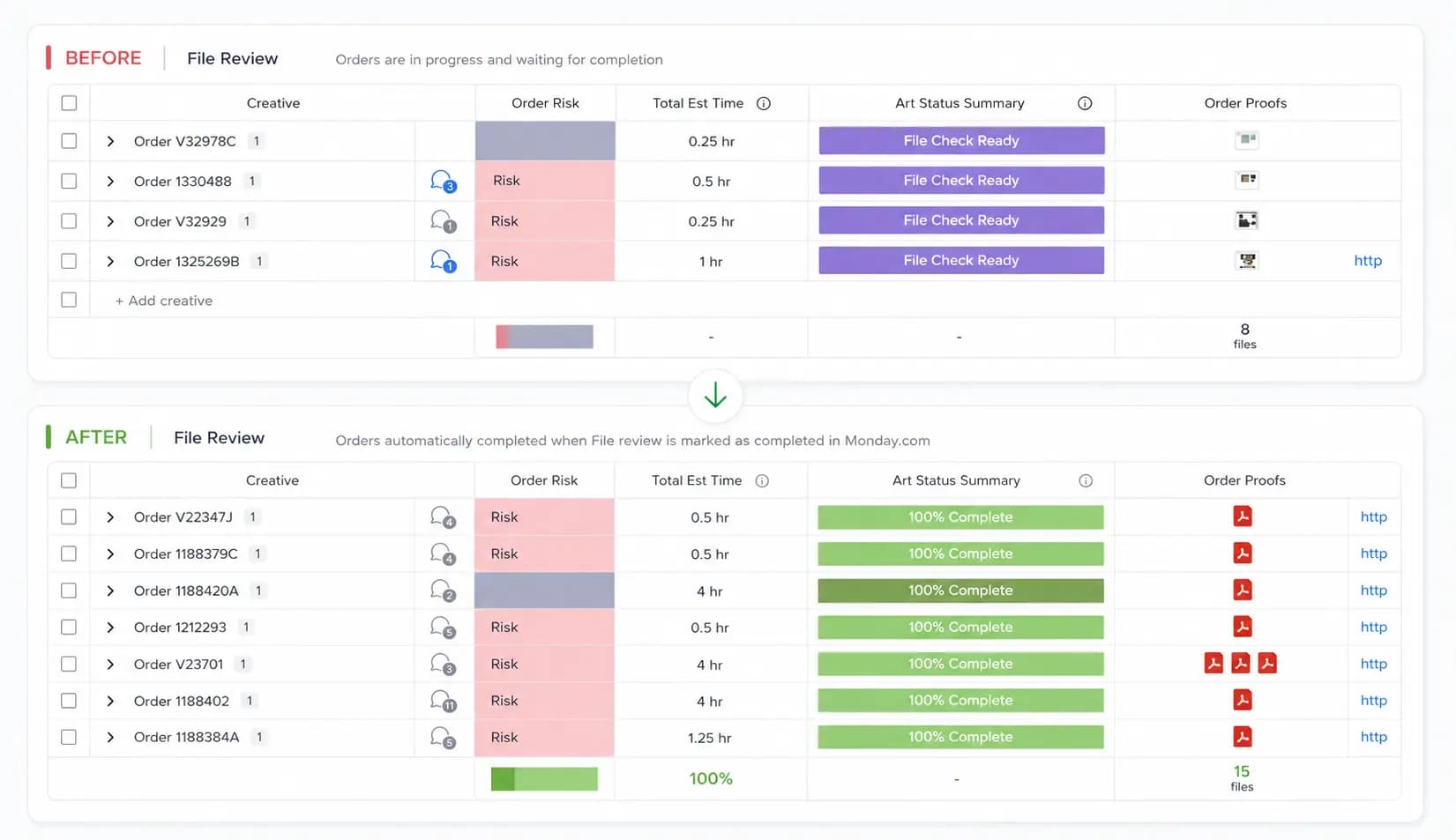Viewport: 1456px width, 840px height.
Task: Check the box for Order 1188402
Action: (69, 701)
